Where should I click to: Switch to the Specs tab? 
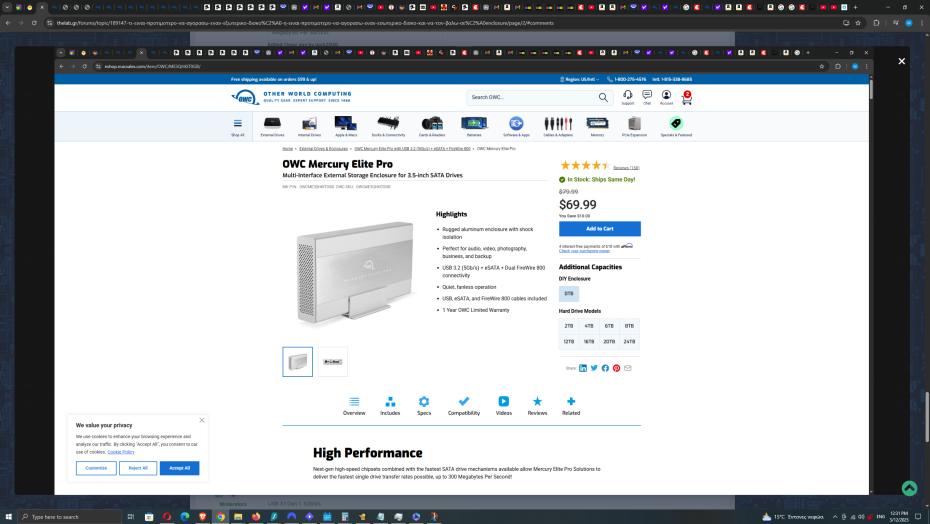point(424,406)
